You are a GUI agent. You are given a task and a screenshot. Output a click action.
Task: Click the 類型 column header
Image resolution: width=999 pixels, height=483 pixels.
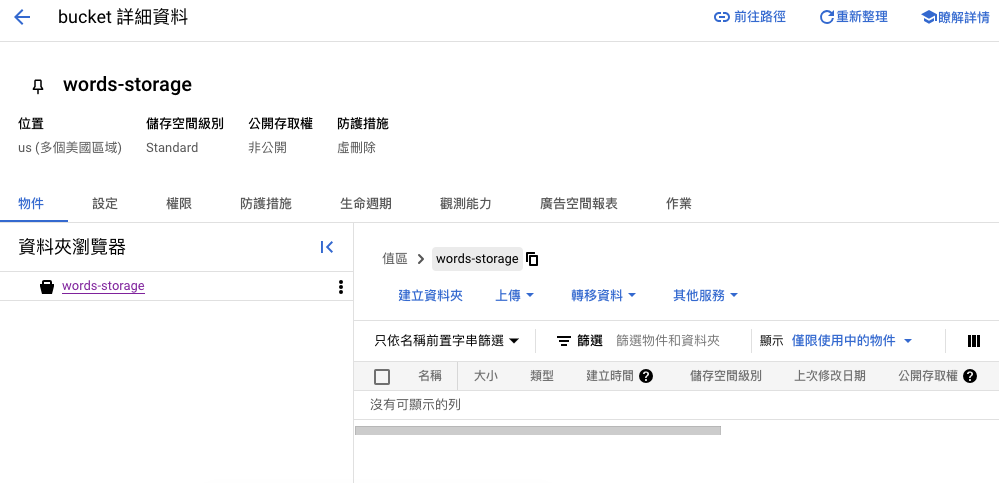[542, 376]
